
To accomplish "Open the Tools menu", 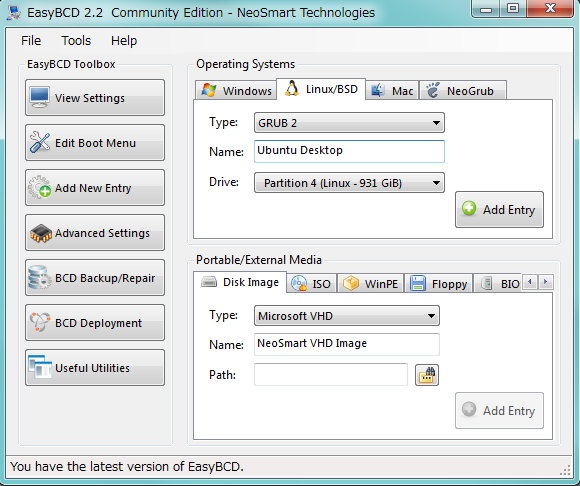I will point(76,41).
